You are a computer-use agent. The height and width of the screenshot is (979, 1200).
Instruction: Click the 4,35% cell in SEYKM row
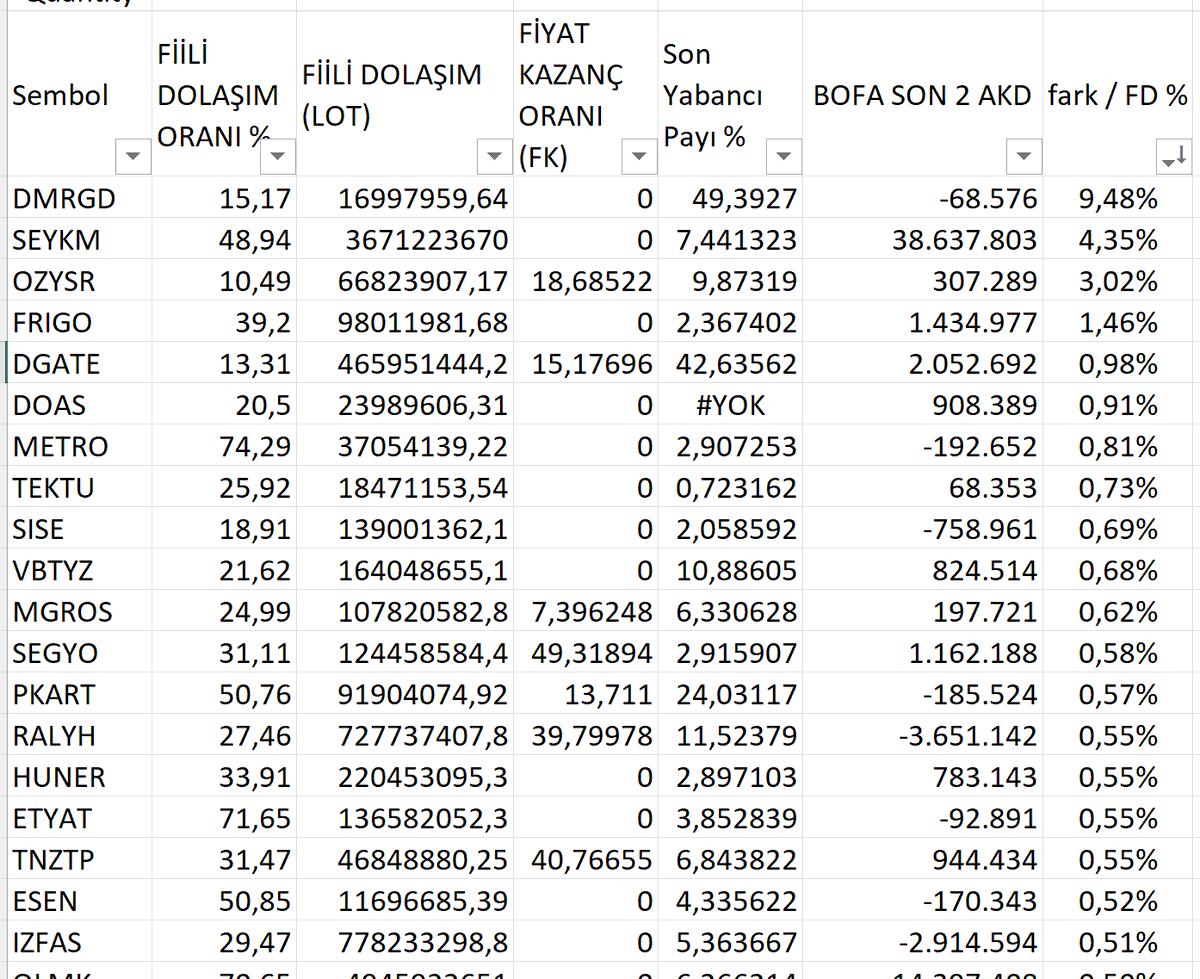1118,240
